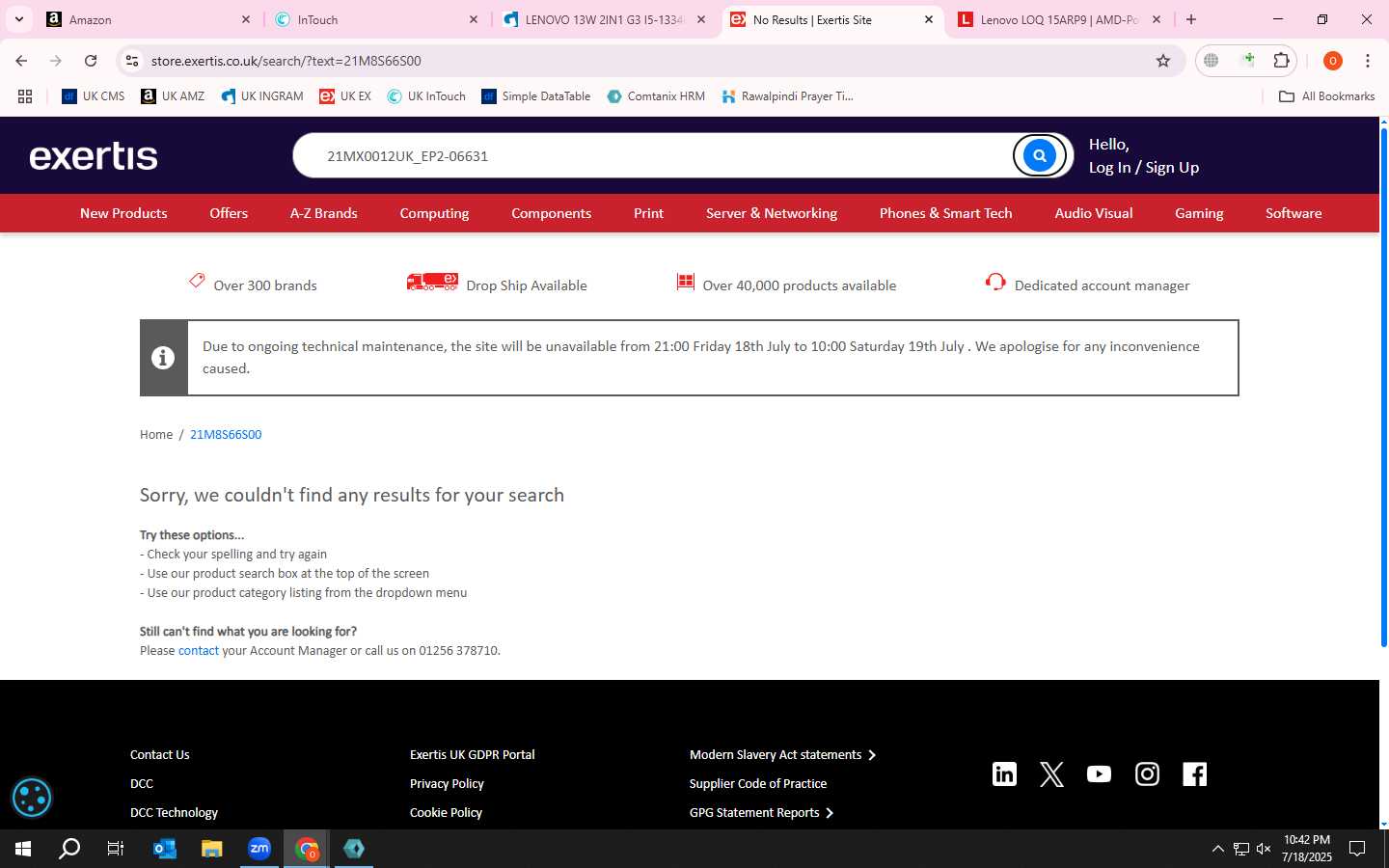Open the X (Twitter) icon in footer
Image resolution: width=1389 pixels, height=868 pixels.
1051,773
